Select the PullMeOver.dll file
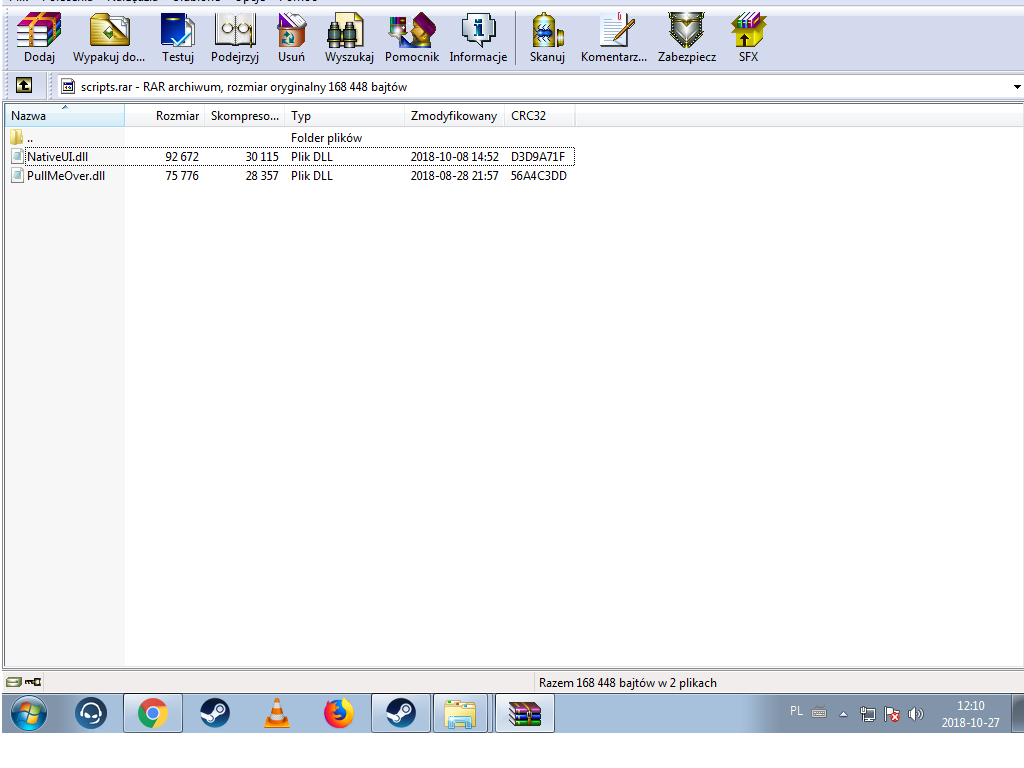The image size is (1024, 768). 66,176
